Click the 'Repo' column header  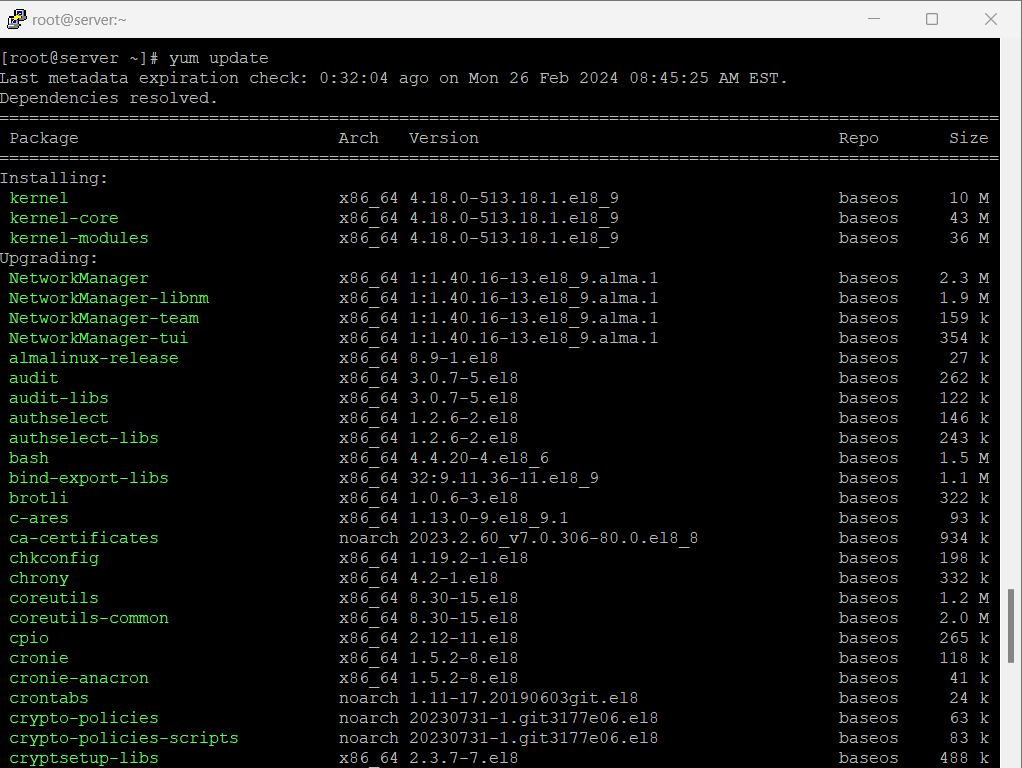858,138
